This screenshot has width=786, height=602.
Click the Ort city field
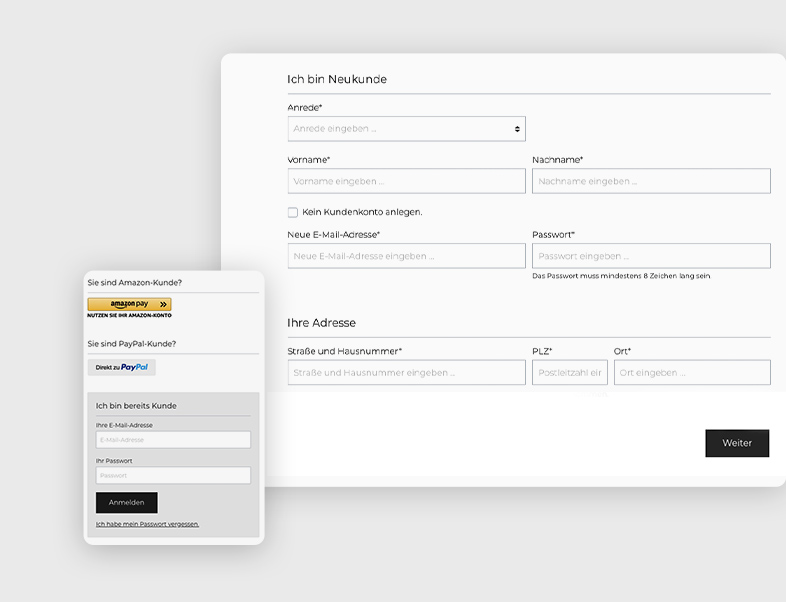691,373
